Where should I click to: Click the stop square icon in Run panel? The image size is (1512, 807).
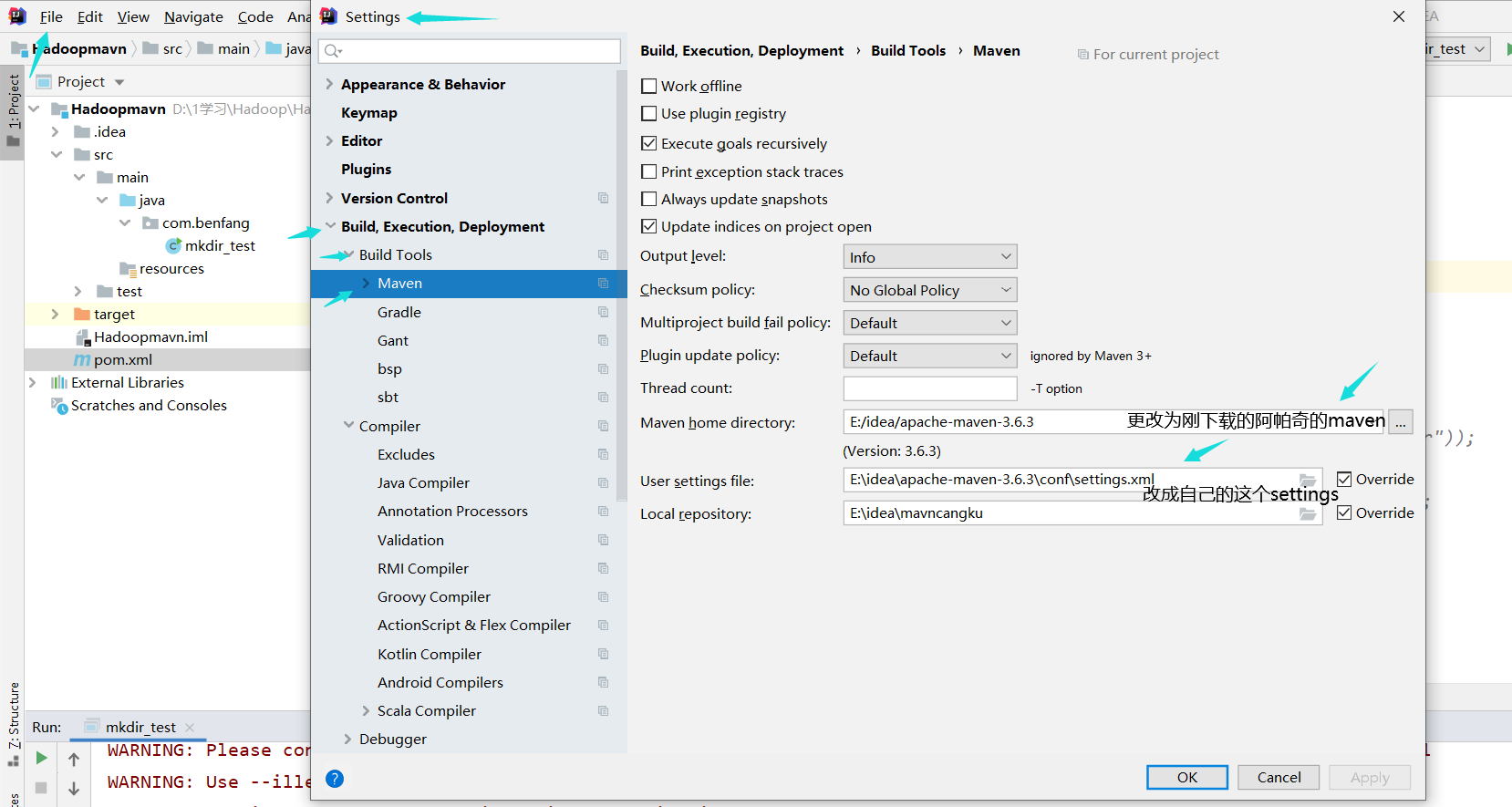click(41, 788)
